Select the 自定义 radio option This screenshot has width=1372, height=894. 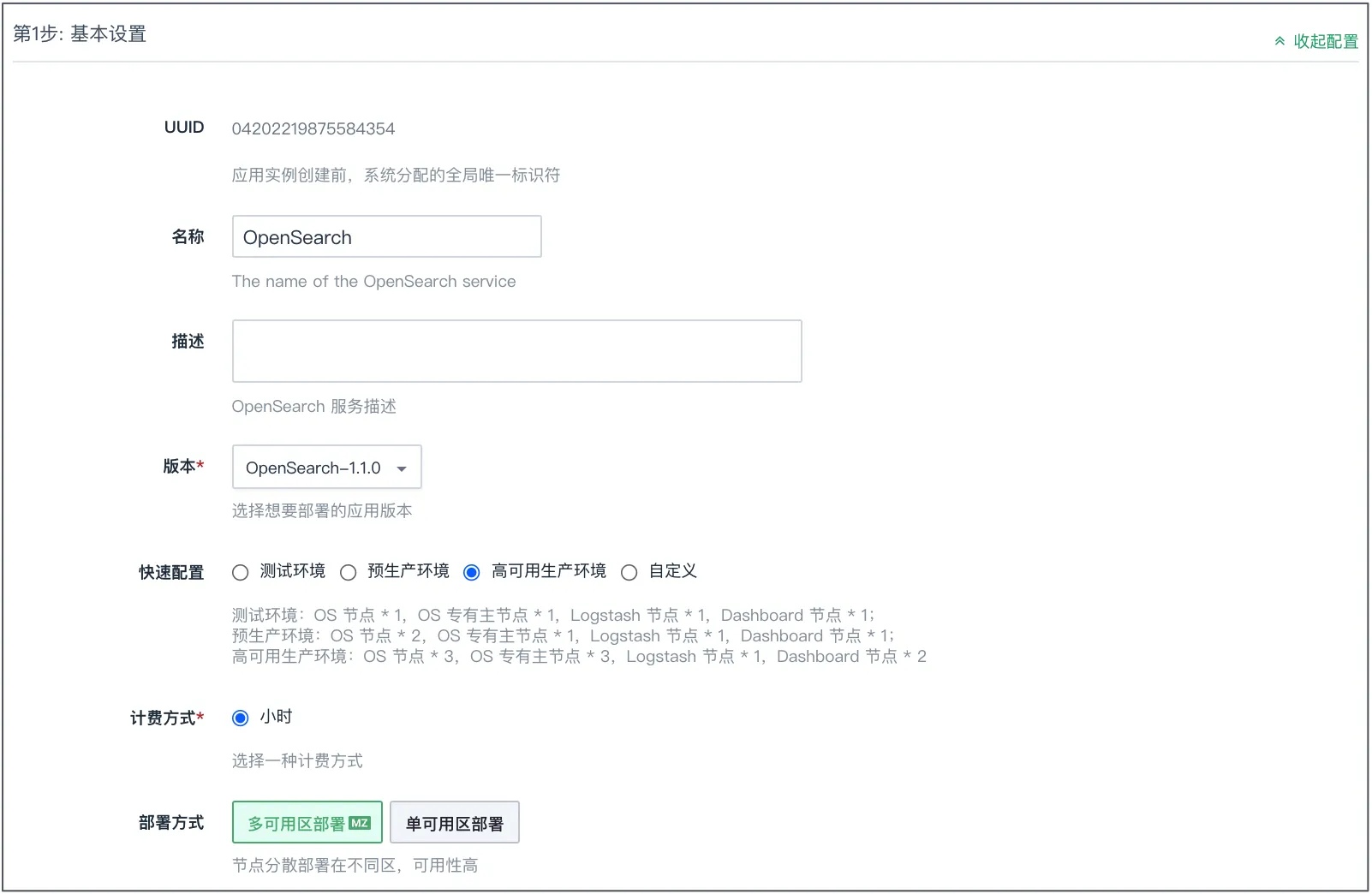tap(629, 572)
